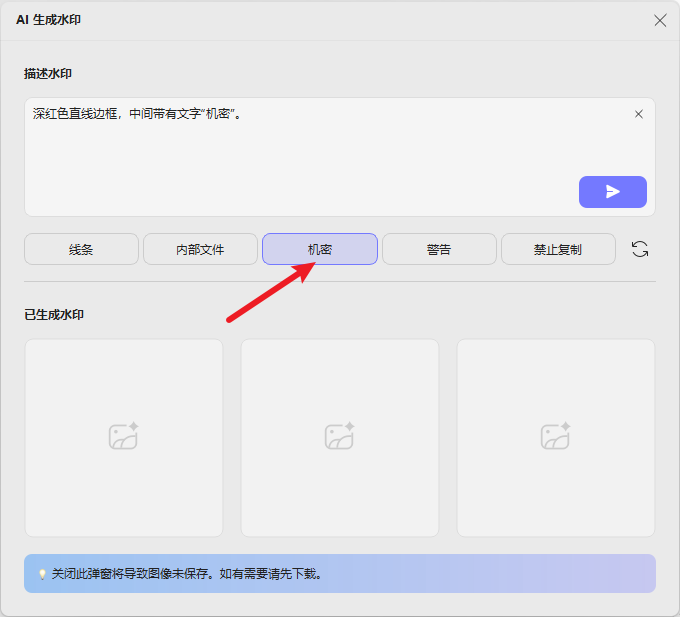The image size is (680, 617).
Task: Click the AI 生成水印 window title
Action: (49, 20)
